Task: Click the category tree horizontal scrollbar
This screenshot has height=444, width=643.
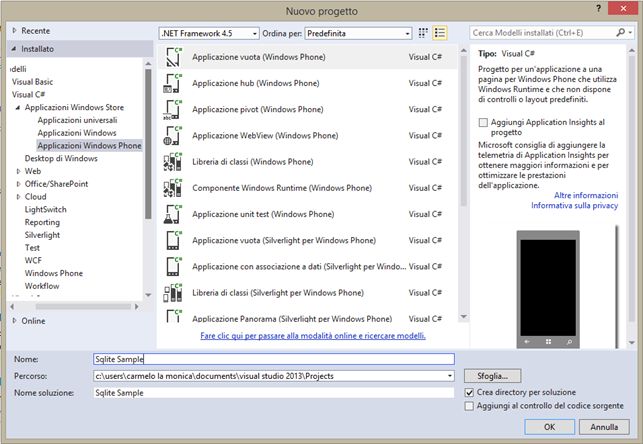Action: [83, 306]
